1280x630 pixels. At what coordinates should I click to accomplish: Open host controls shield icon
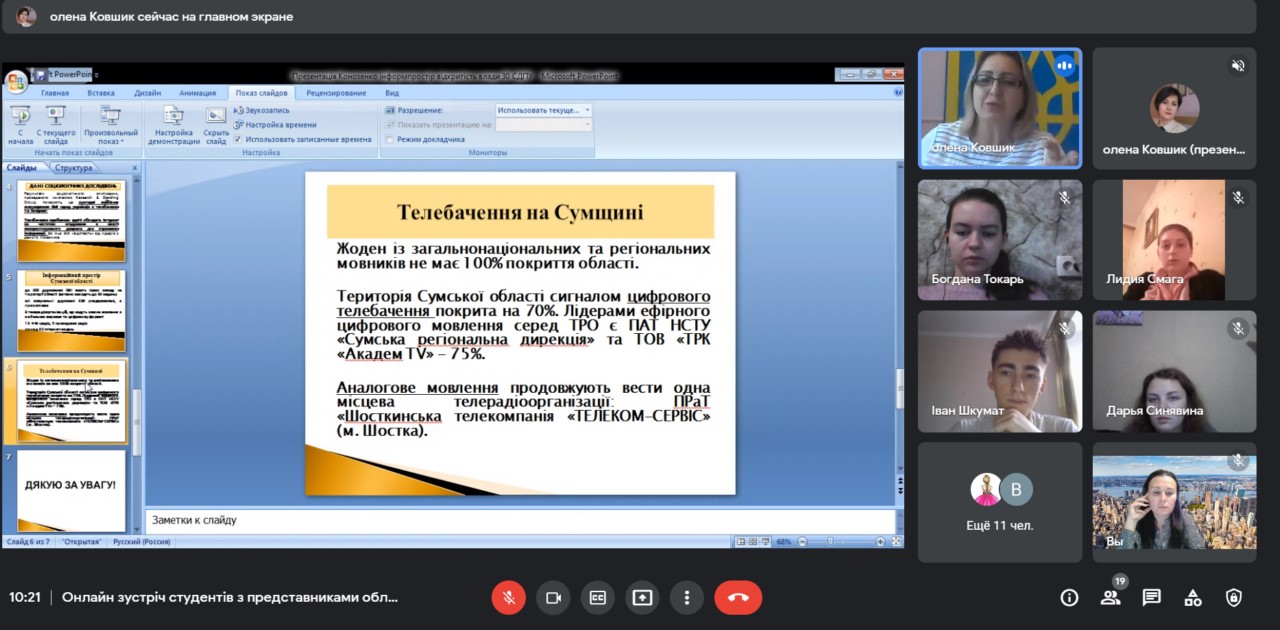[1234, 597]
